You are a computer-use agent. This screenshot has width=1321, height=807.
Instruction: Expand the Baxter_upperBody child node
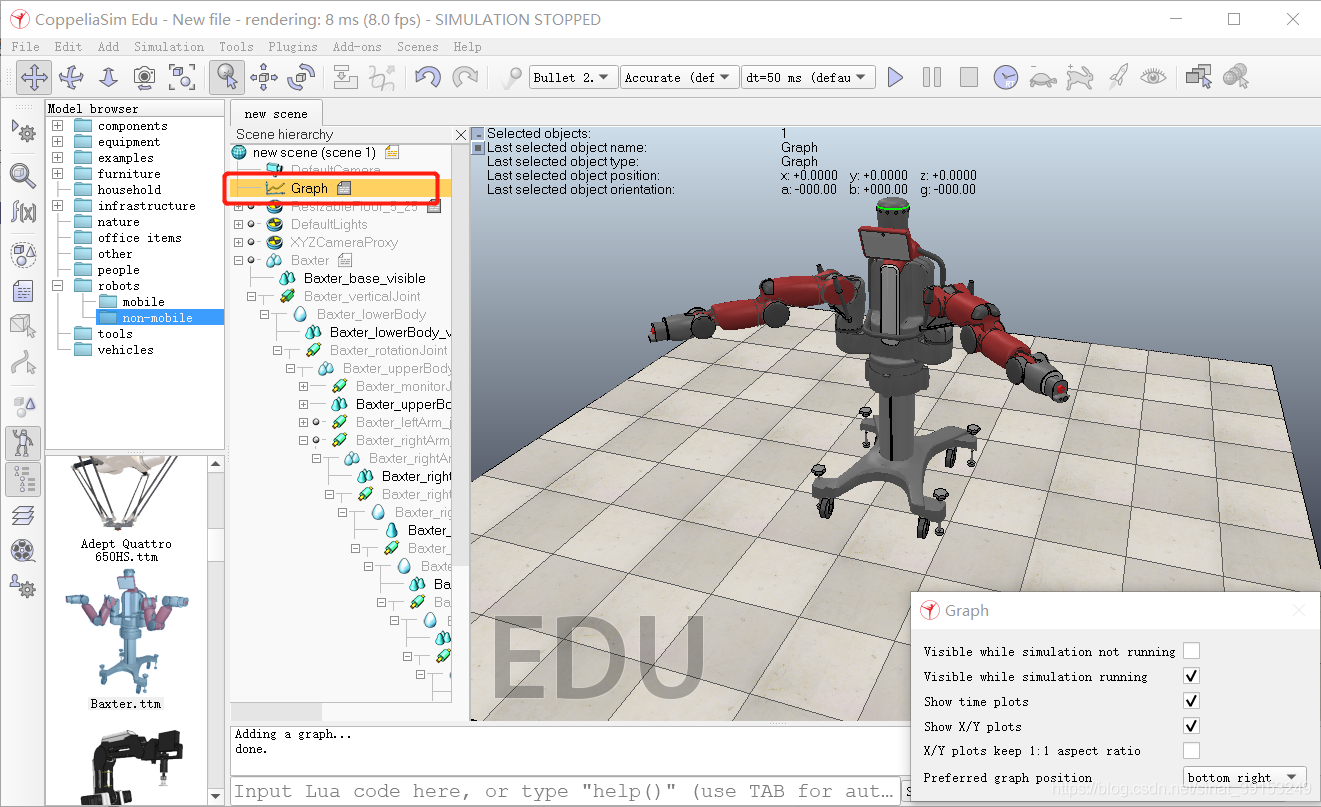point(304,404)
